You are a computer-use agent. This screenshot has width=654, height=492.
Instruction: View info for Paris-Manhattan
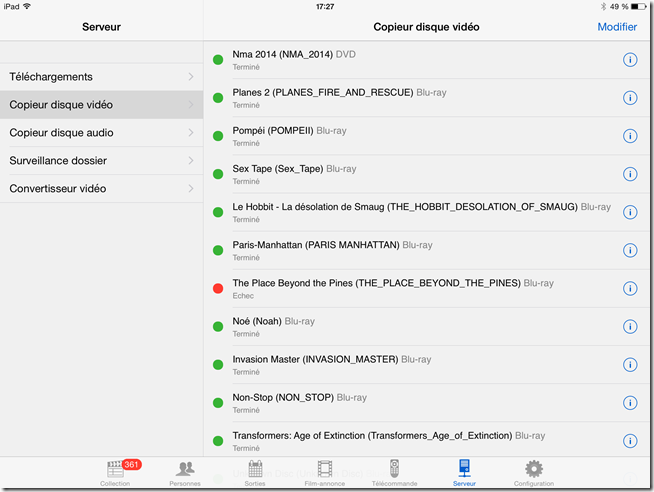[x=630, y=250]
